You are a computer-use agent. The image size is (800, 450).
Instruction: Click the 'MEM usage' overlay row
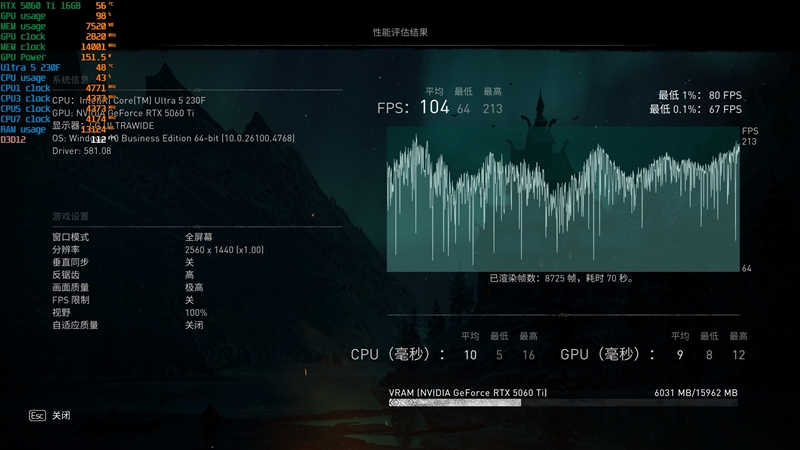pyautogui.click(x=56, y=26)
